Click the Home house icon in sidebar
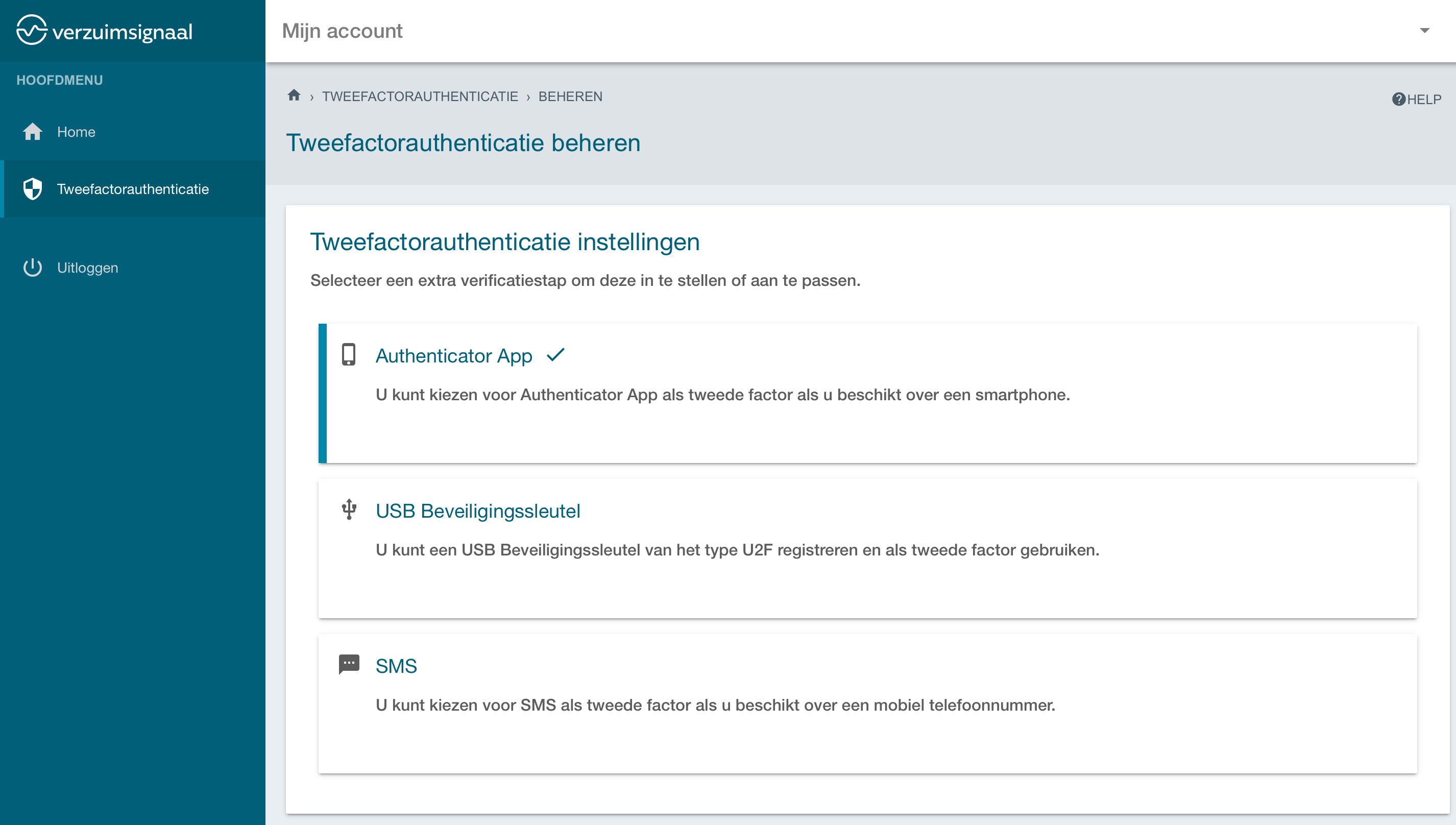Image resolution: width=1456 pixels, height=825 pixels. [x=33, y=131]
